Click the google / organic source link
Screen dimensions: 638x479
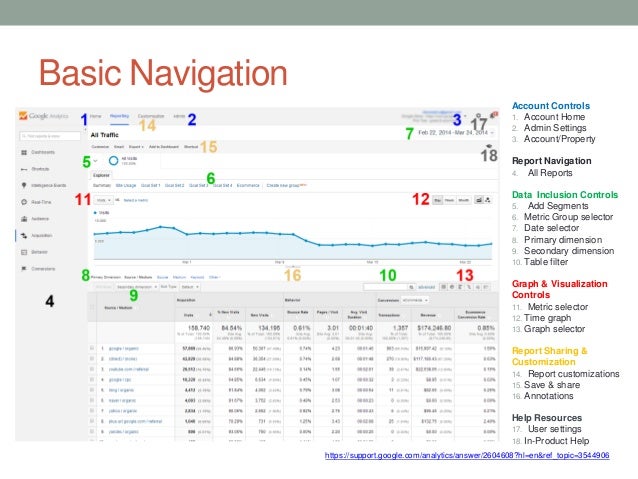coord(124,348)
